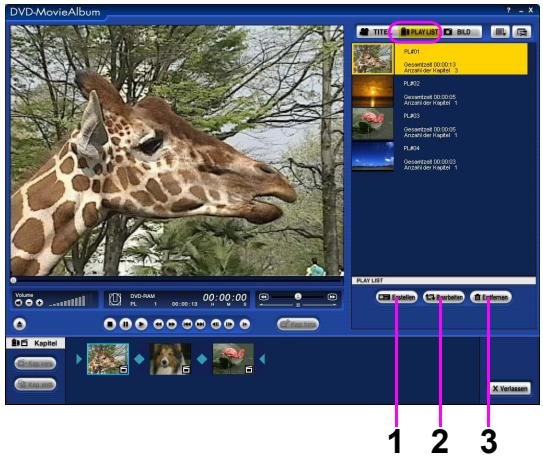The height and width of the screenshot is (456, 543).
Task: Step one frame forward
Action: click(x=229, y=324)
